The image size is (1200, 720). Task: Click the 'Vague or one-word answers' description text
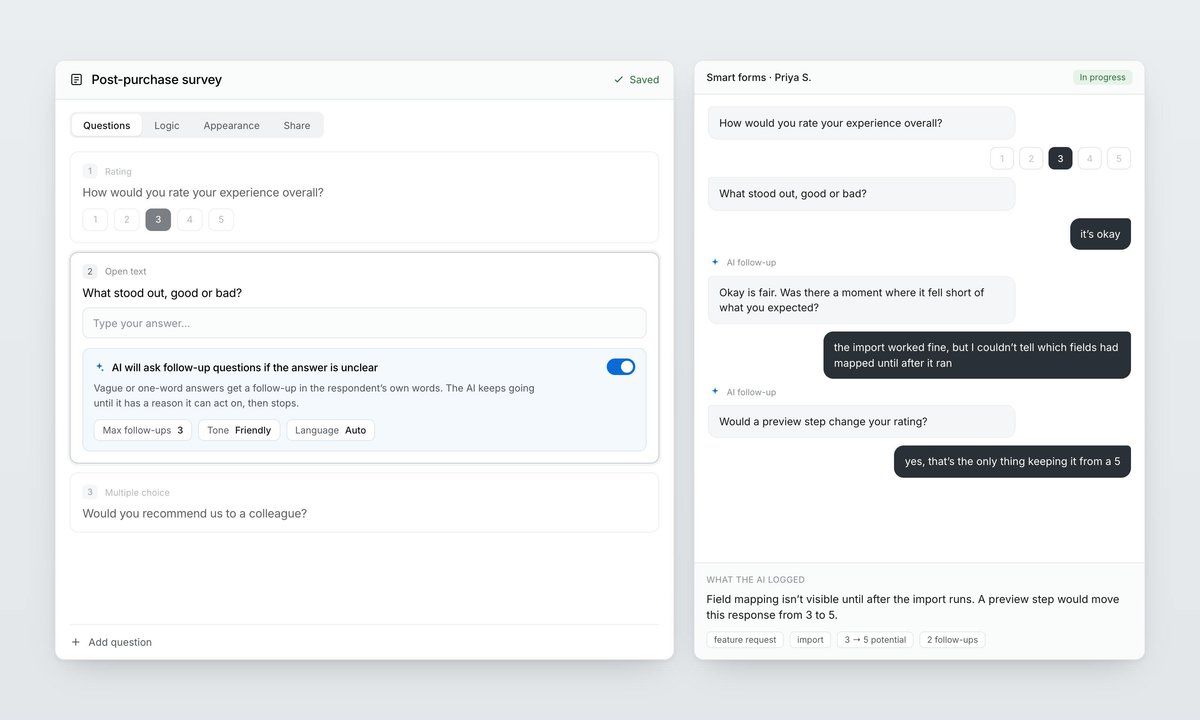(314, 395)
